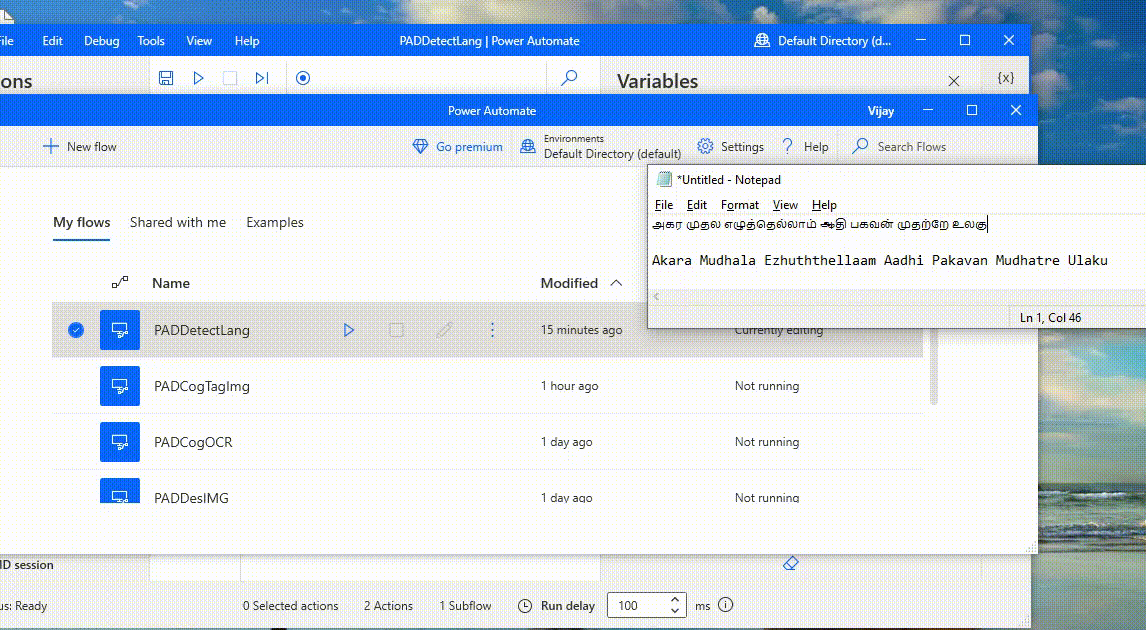Run the flow from designer toolbar
The image size is (1146, 630).
[x=198, y=78]
